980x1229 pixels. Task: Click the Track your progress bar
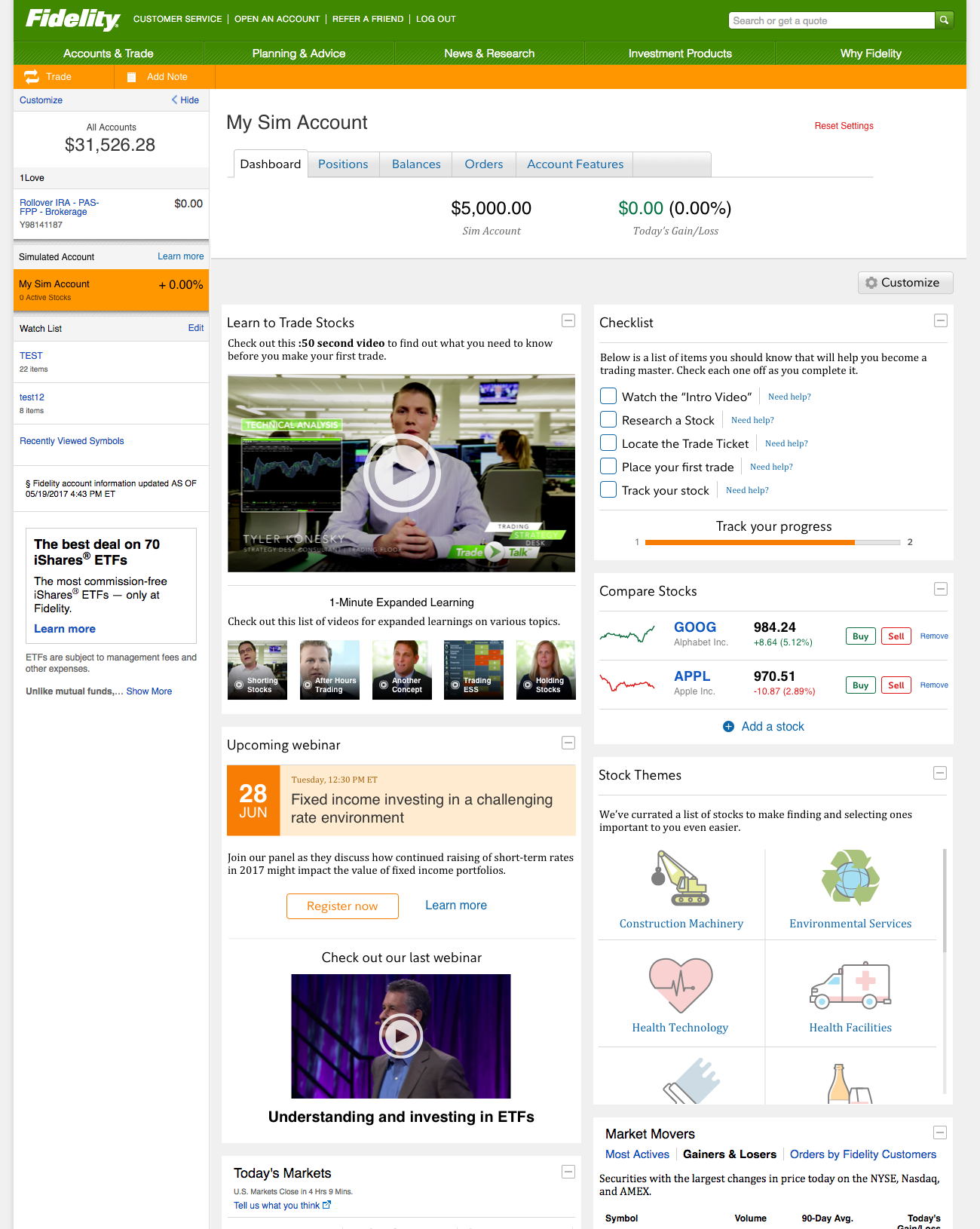click(x=773, y=542)
